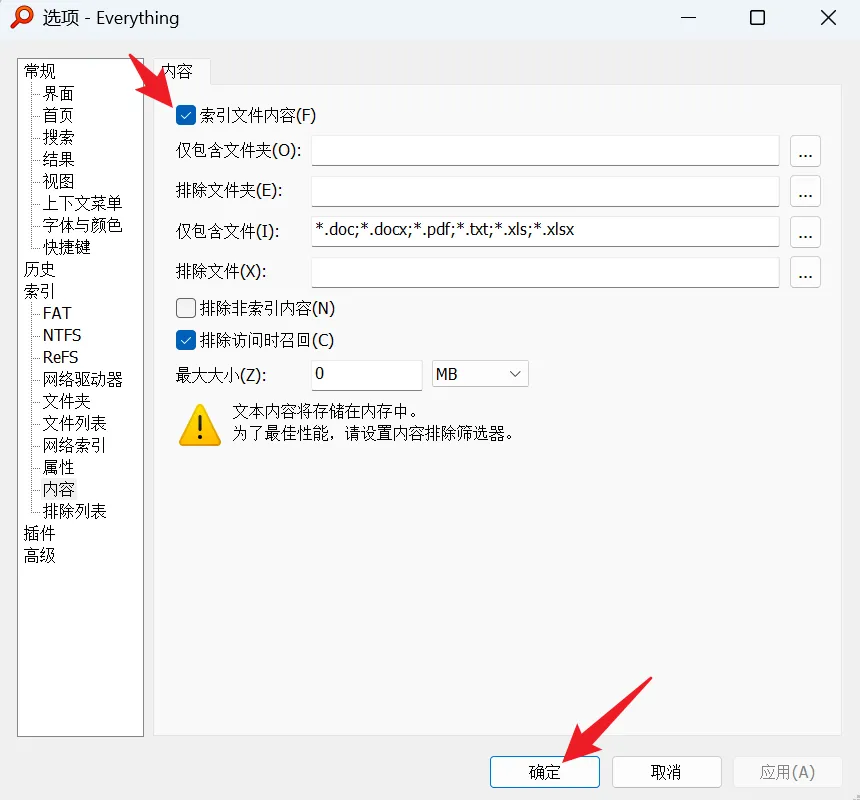860x800 pixels.
Task: Select 字体与颜色 in the tree
Action: (82, 225)
